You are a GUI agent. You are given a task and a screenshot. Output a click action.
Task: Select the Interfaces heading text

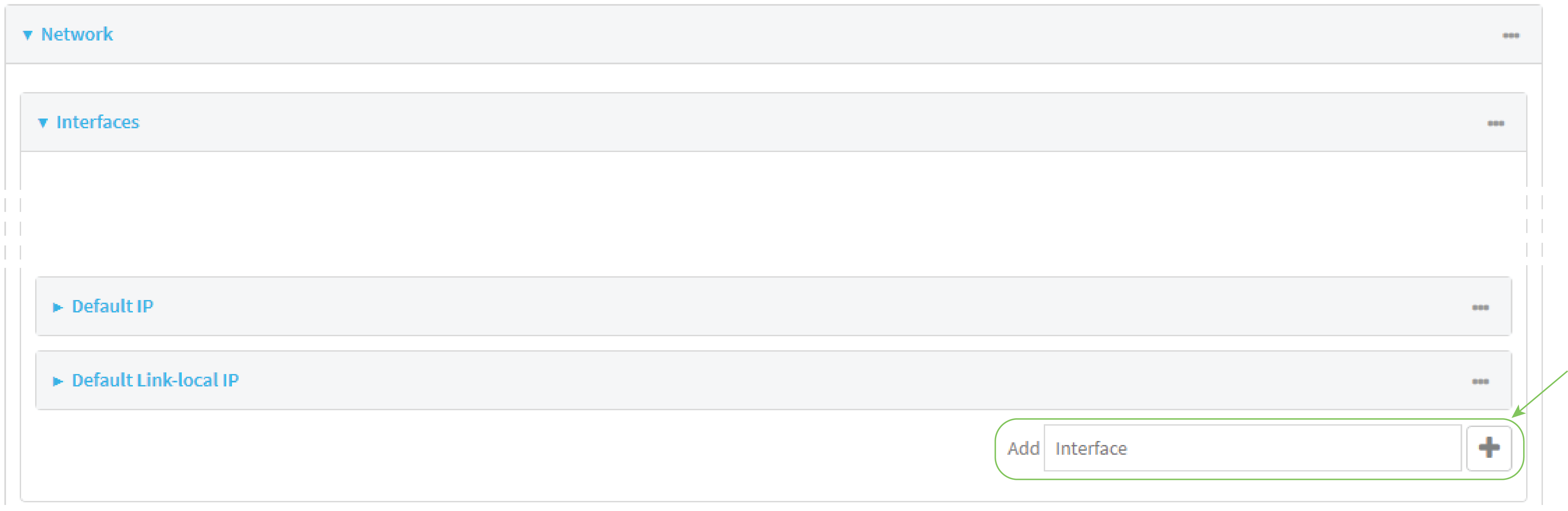[98, 123]
